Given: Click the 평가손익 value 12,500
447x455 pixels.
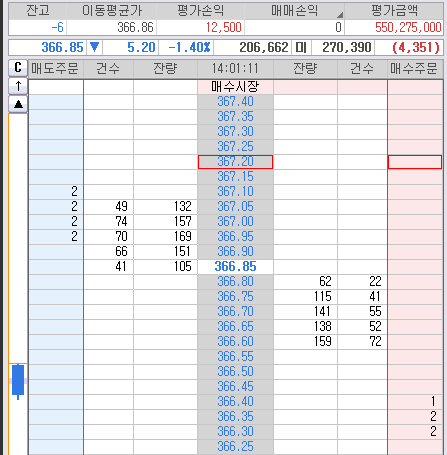Looking at the screenshot, I should pyautogui.click(x=201, y=27).
